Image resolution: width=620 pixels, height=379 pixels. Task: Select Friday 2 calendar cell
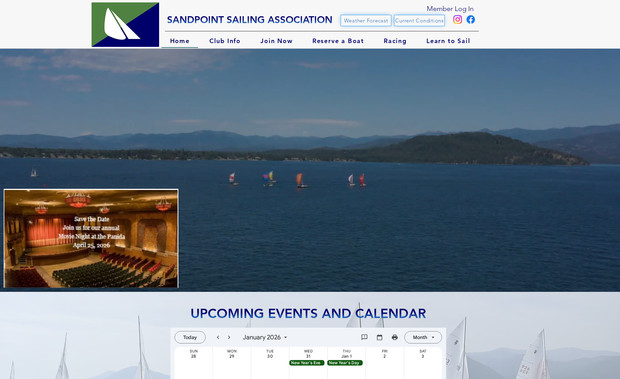385,362
